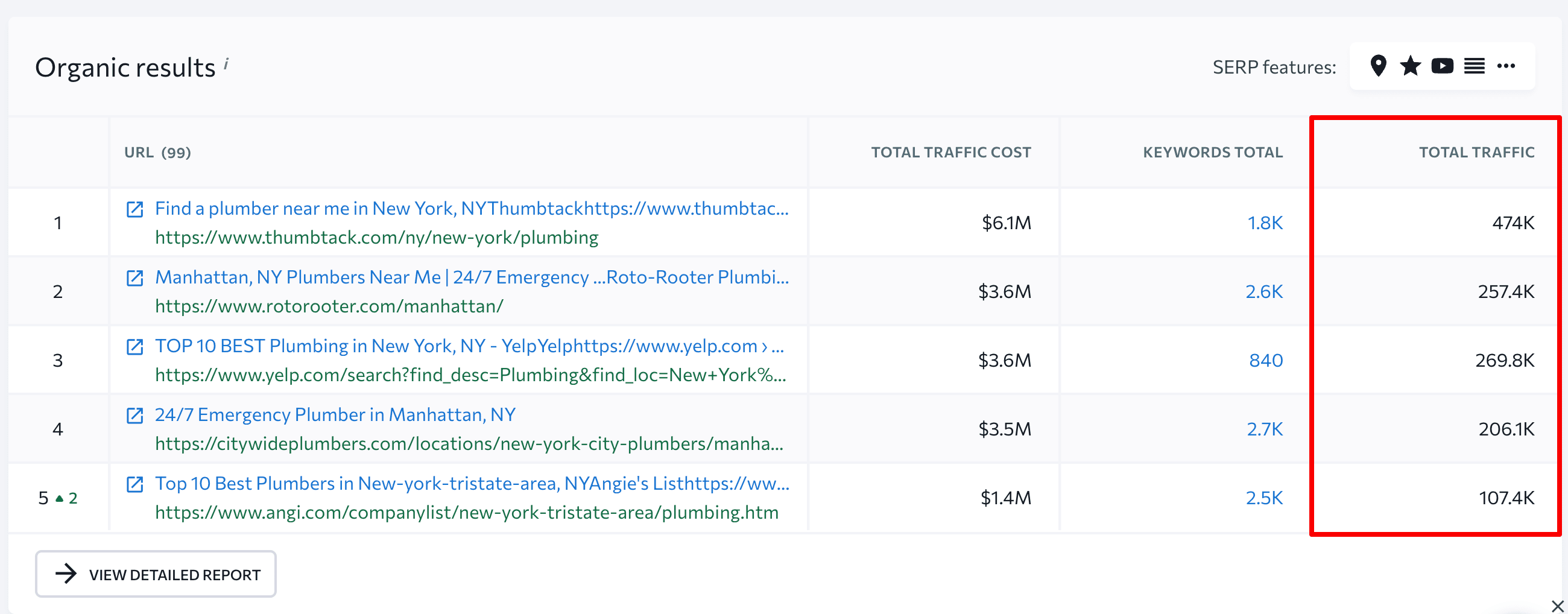This screenshot has height=614, width=1568.
Task: Open Thumbtack result external link icon
Action: (x=134, y=209)
